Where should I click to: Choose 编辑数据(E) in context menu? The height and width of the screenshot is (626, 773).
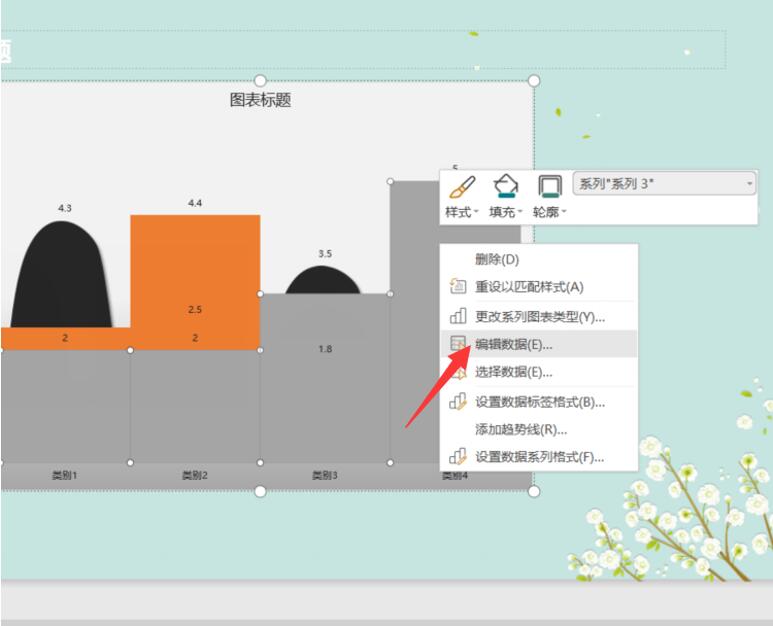click(538, 344)
